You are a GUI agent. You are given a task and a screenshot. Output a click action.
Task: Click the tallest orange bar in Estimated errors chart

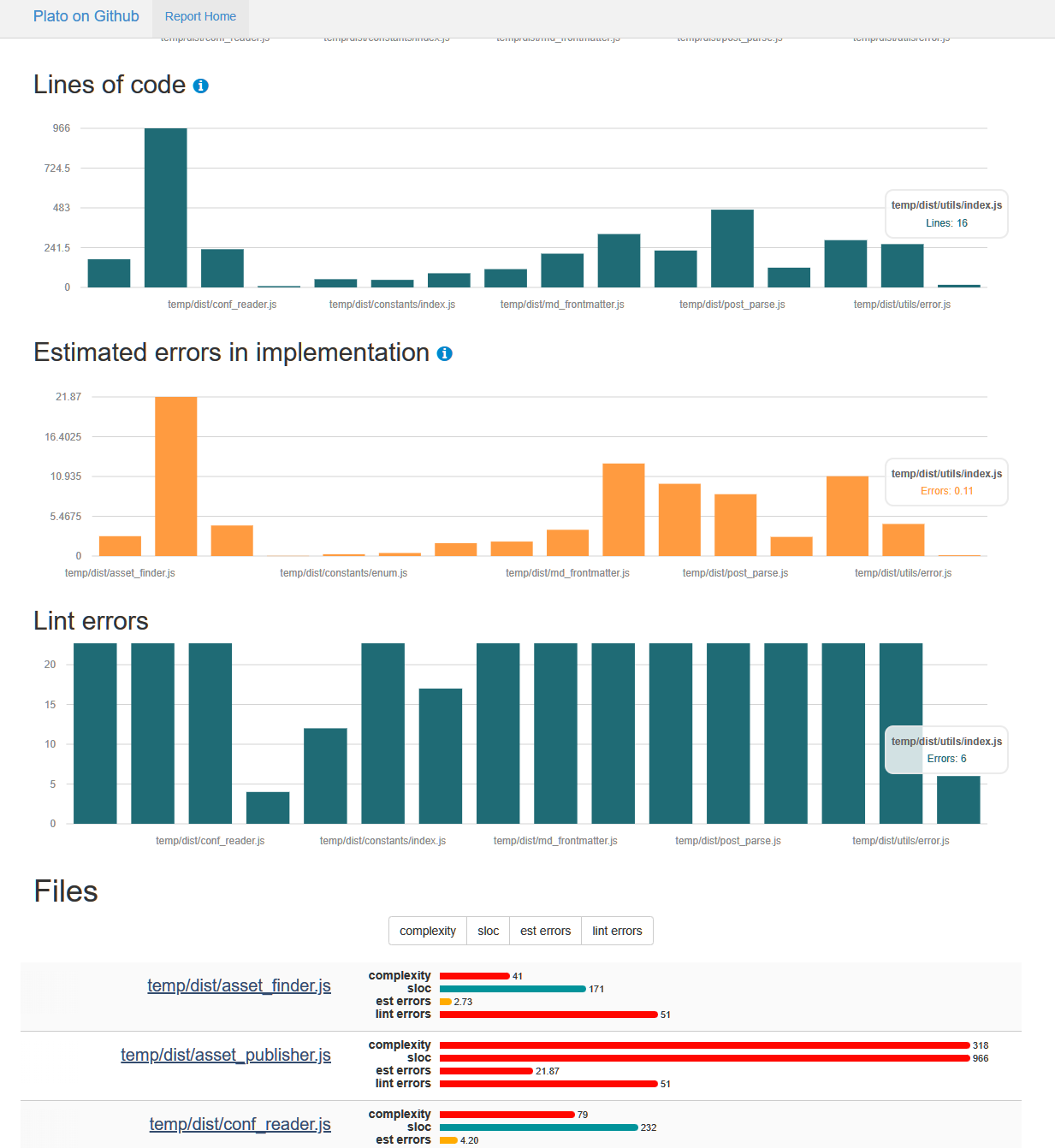tap(175, 476)
